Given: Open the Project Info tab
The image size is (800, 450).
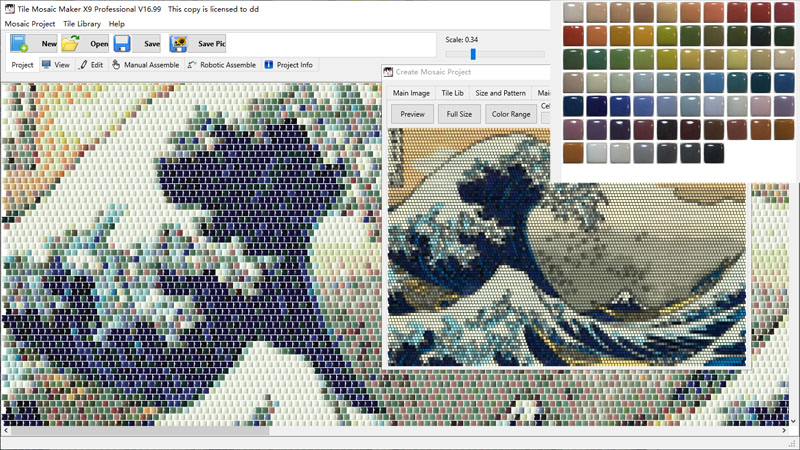Looking at the screenshot, I should pyautogui.click(x=289, y=65).
